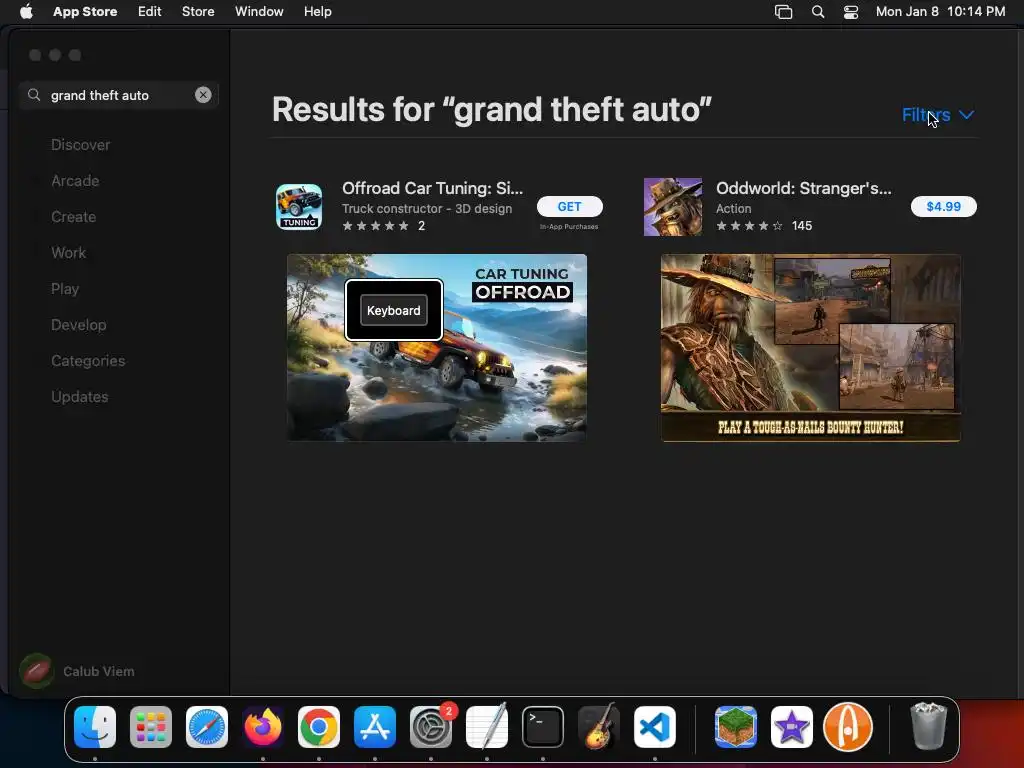
Task: Open Finder from the dock
Action: (x=95, y=727)
